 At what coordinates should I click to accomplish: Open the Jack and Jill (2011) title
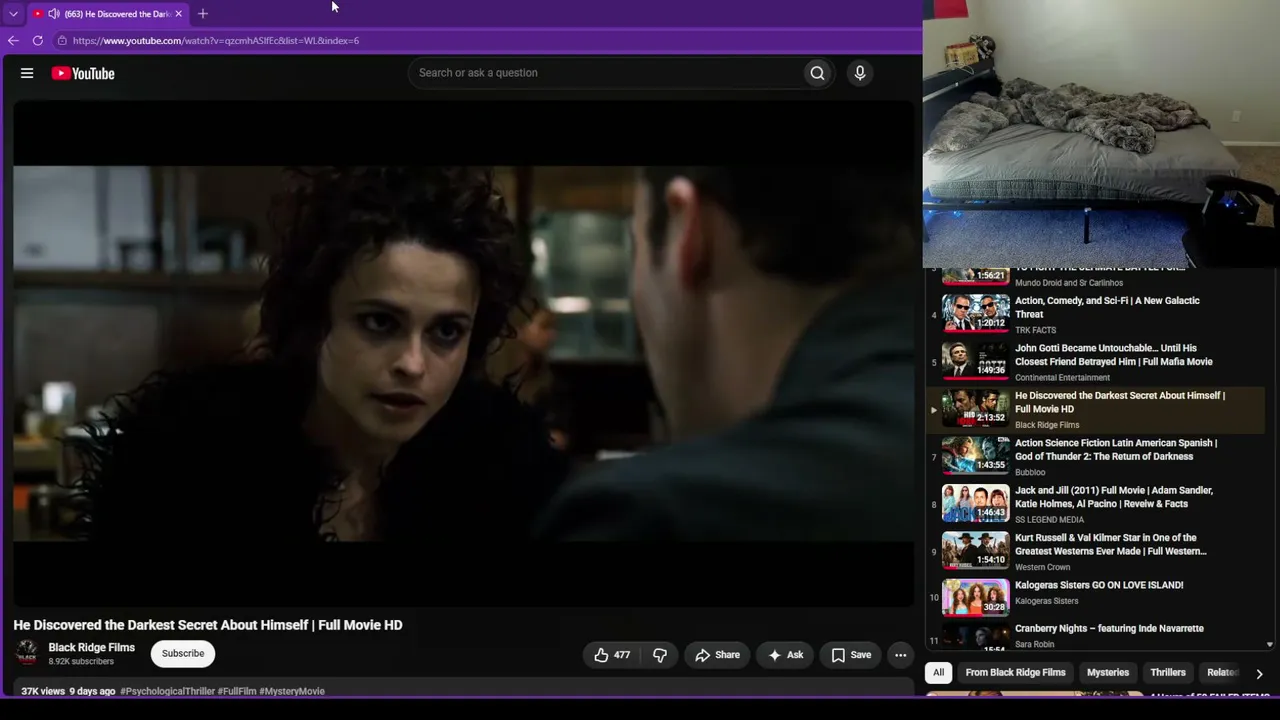[x=1114, y=497]
